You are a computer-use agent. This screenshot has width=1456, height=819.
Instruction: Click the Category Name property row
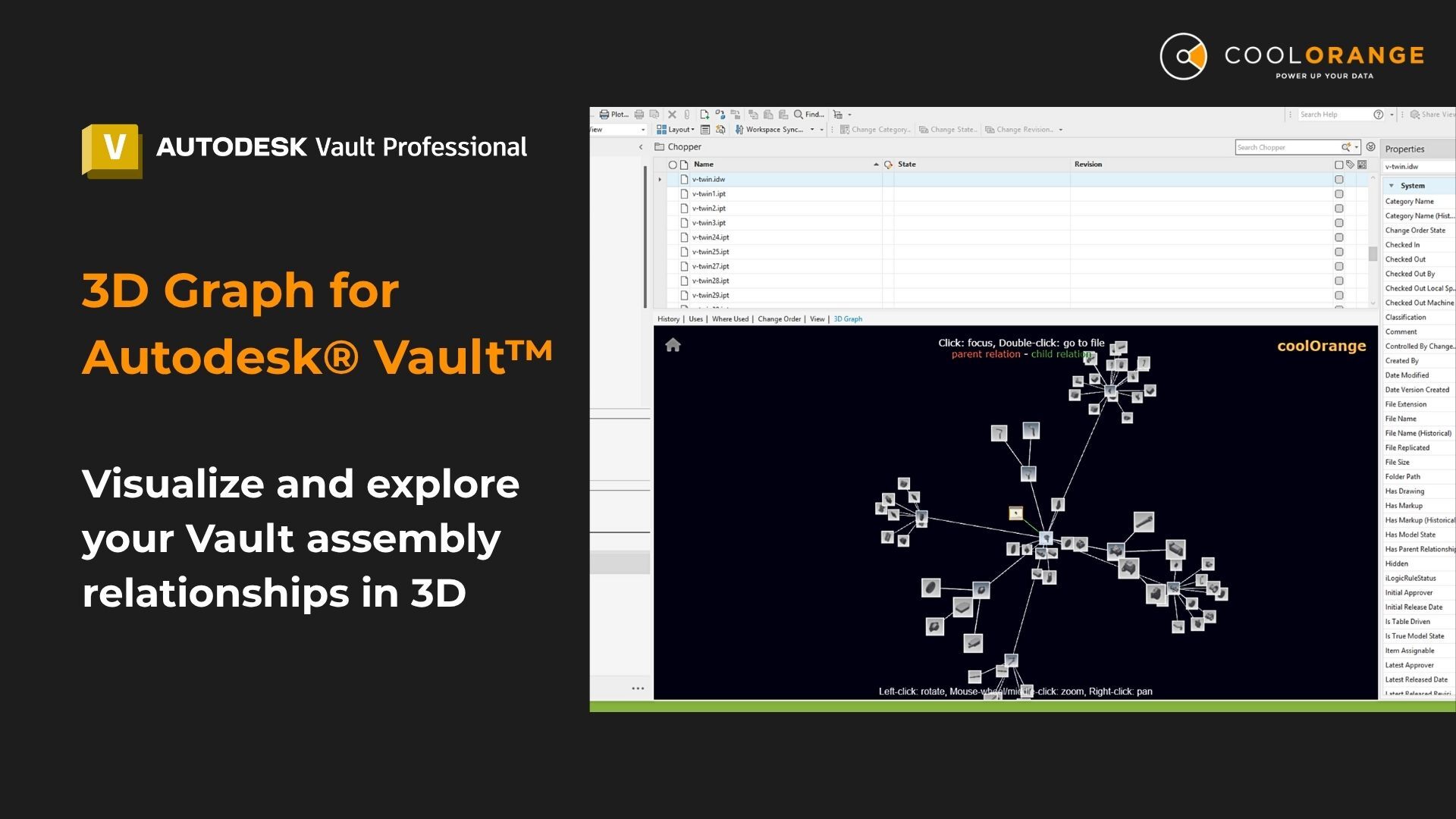[x=1419, y=202]
